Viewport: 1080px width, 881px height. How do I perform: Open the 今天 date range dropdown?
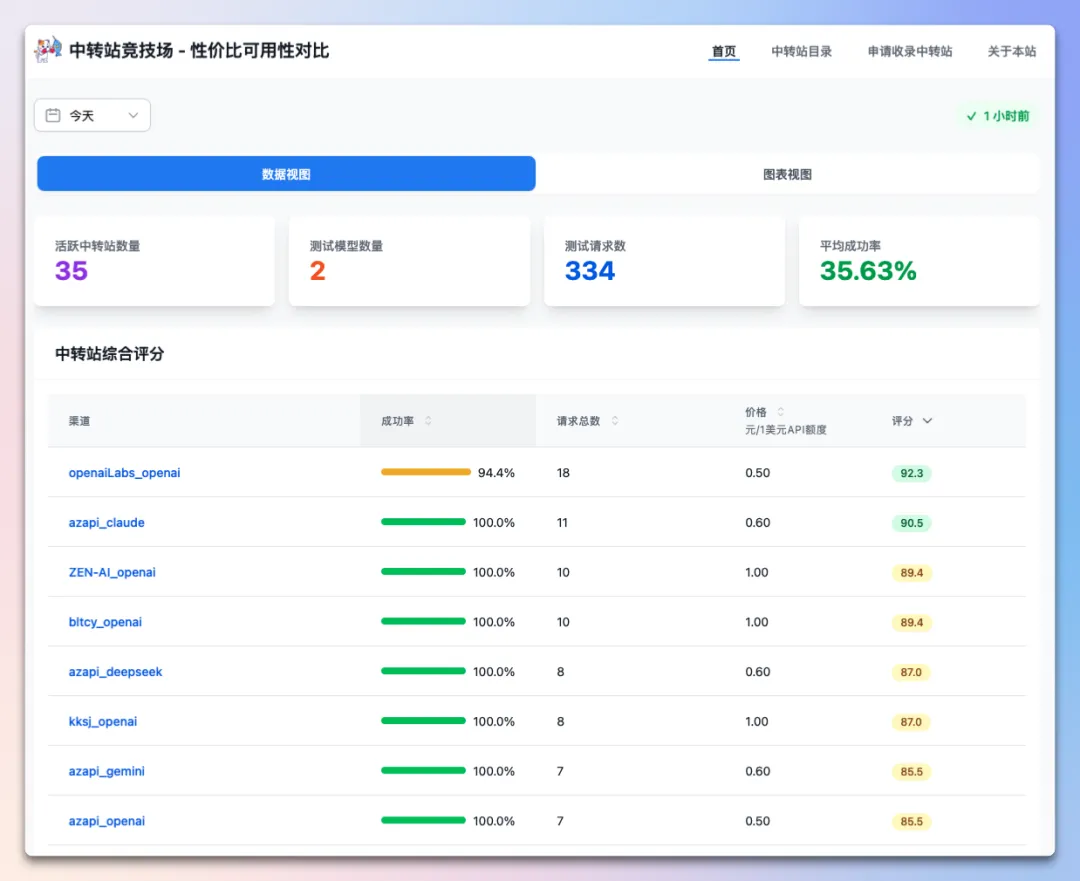click(x=92, y=115)
